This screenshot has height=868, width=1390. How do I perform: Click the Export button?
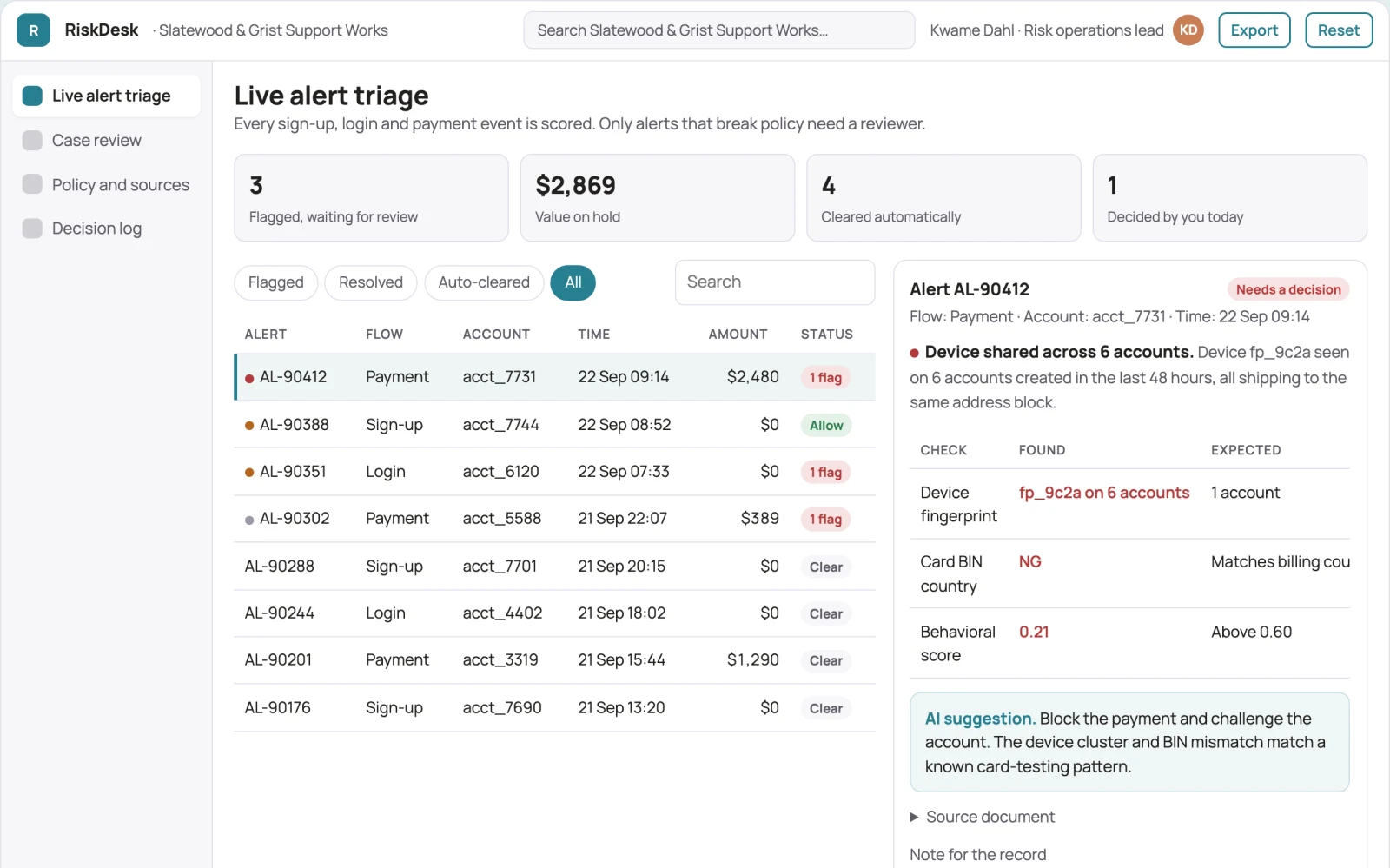(x=1254, y=30)
